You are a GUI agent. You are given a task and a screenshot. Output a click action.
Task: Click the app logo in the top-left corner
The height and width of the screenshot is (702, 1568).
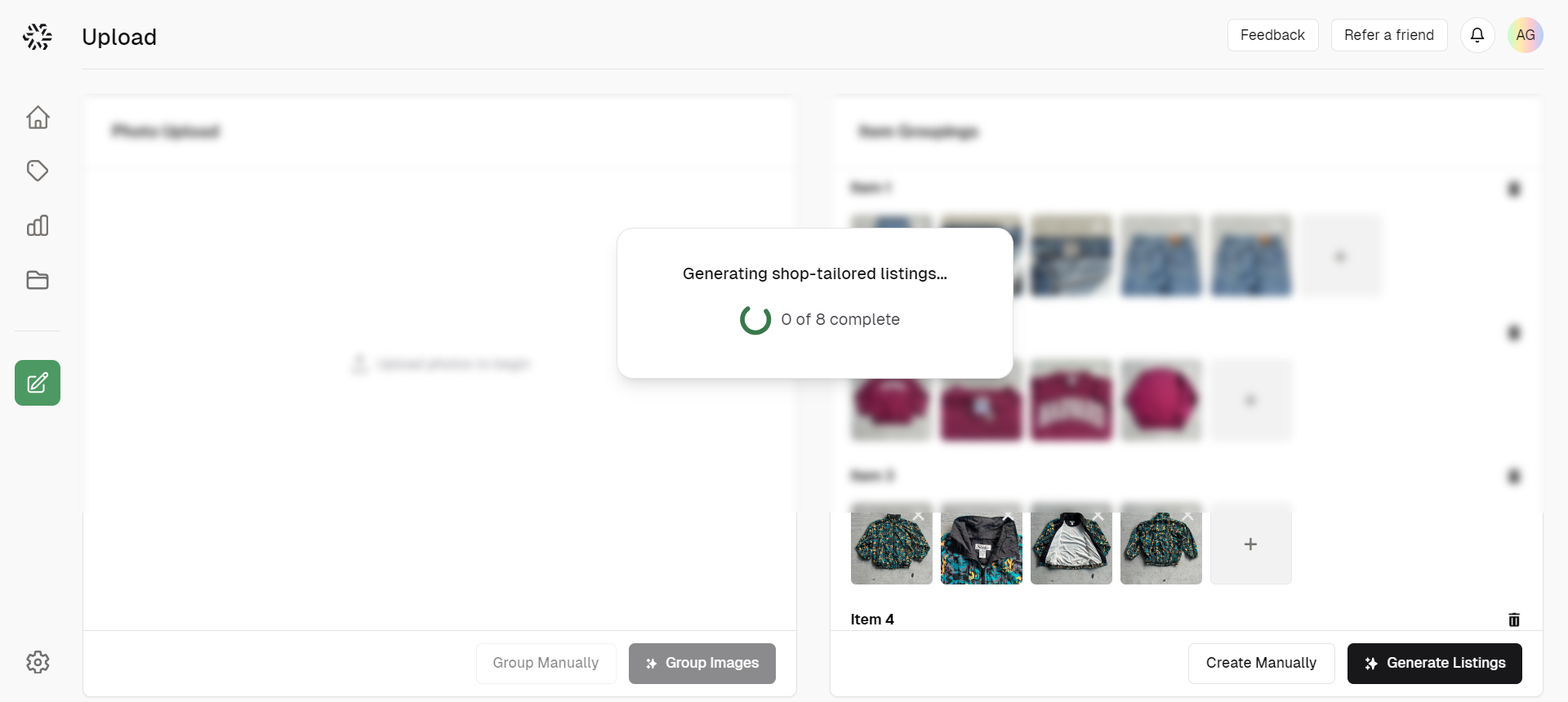coord(37,36)
